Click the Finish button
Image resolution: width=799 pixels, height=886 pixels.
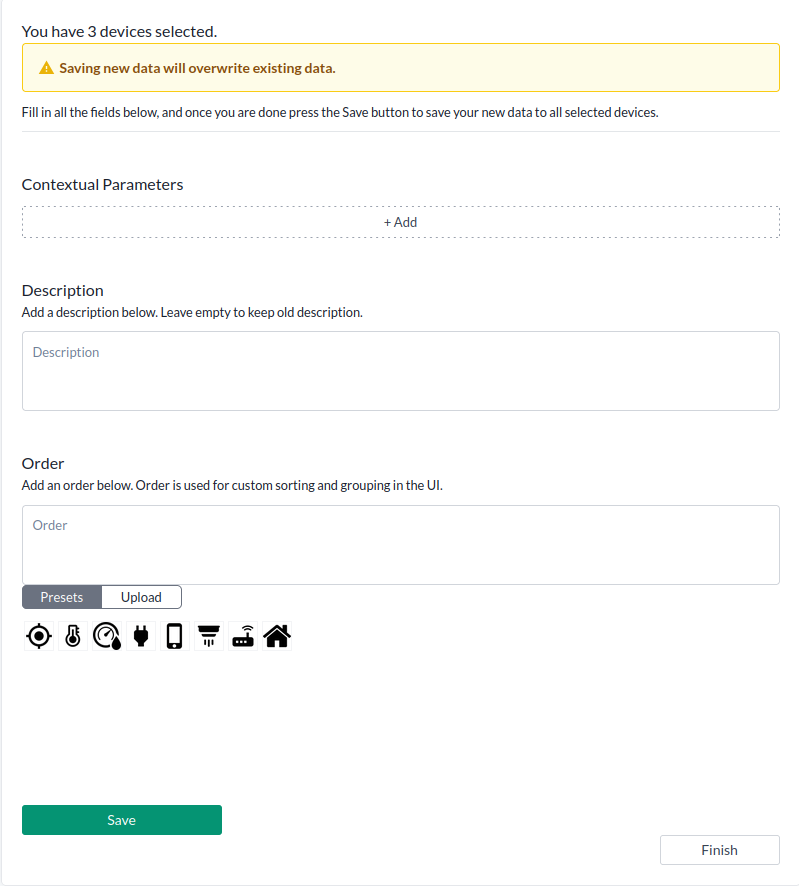[719, 850]
